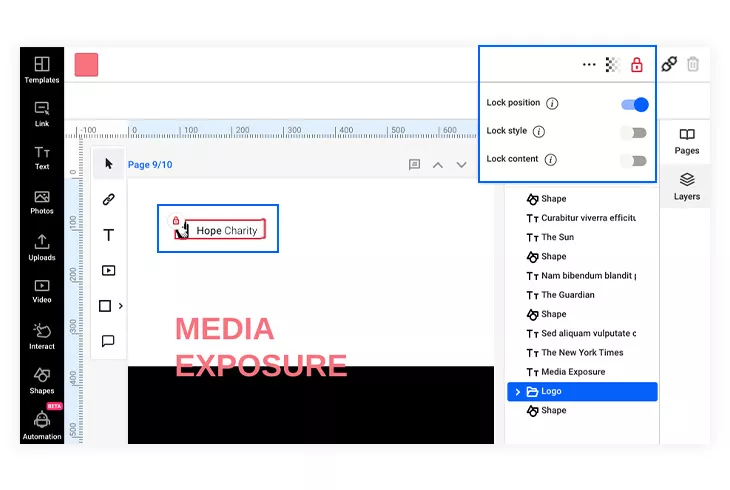Switch to the Pages tab

coord(687,142)
